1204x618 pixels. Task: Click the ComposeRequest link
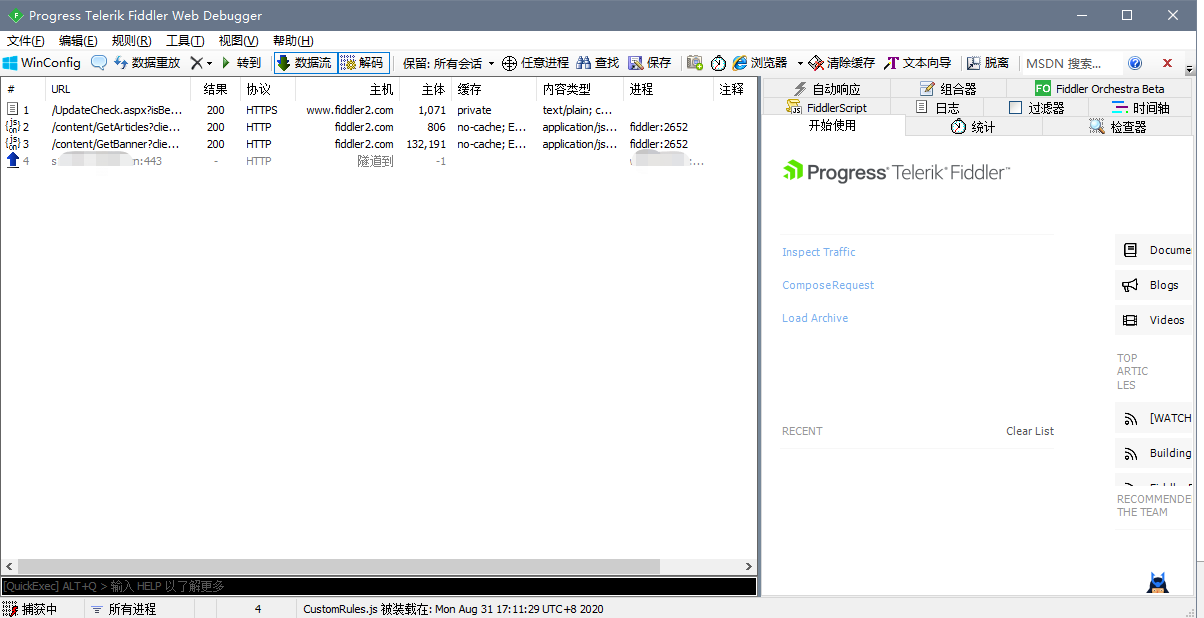828,285
